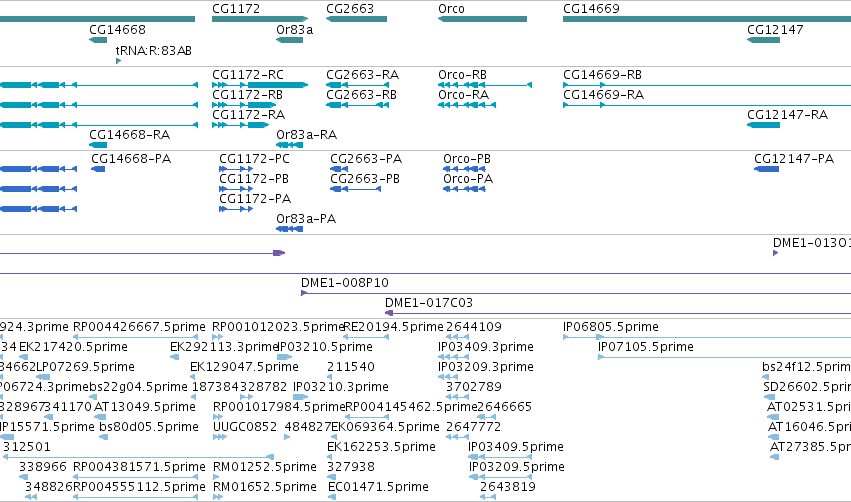Click protein CG1172-PB
Viewport: 851px width, 502px height.
point(254,179)
